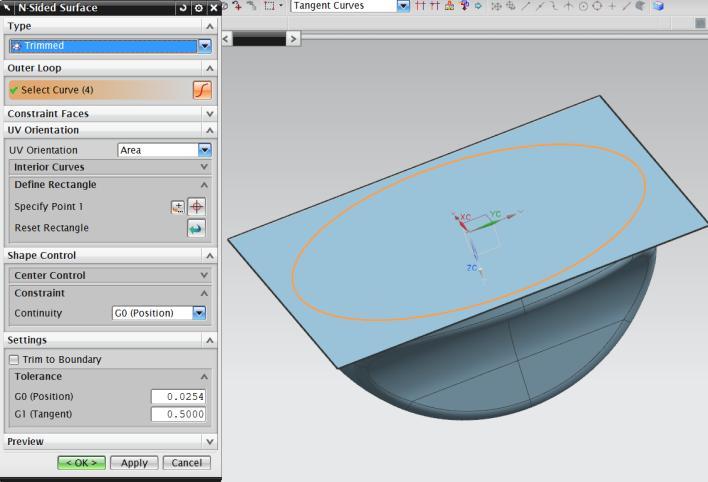Screen dimensions: 708x482
Task: Click the red curved arrow toolbar icon
Action: tap(237, 6)
